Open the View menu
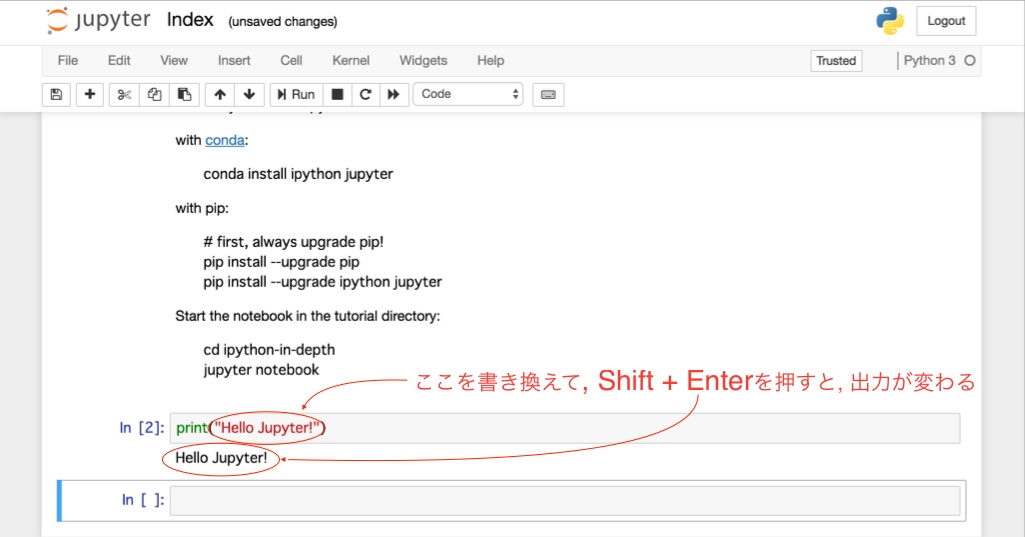The width and height of the screenshot is (1025, 537). pos(174,60)
